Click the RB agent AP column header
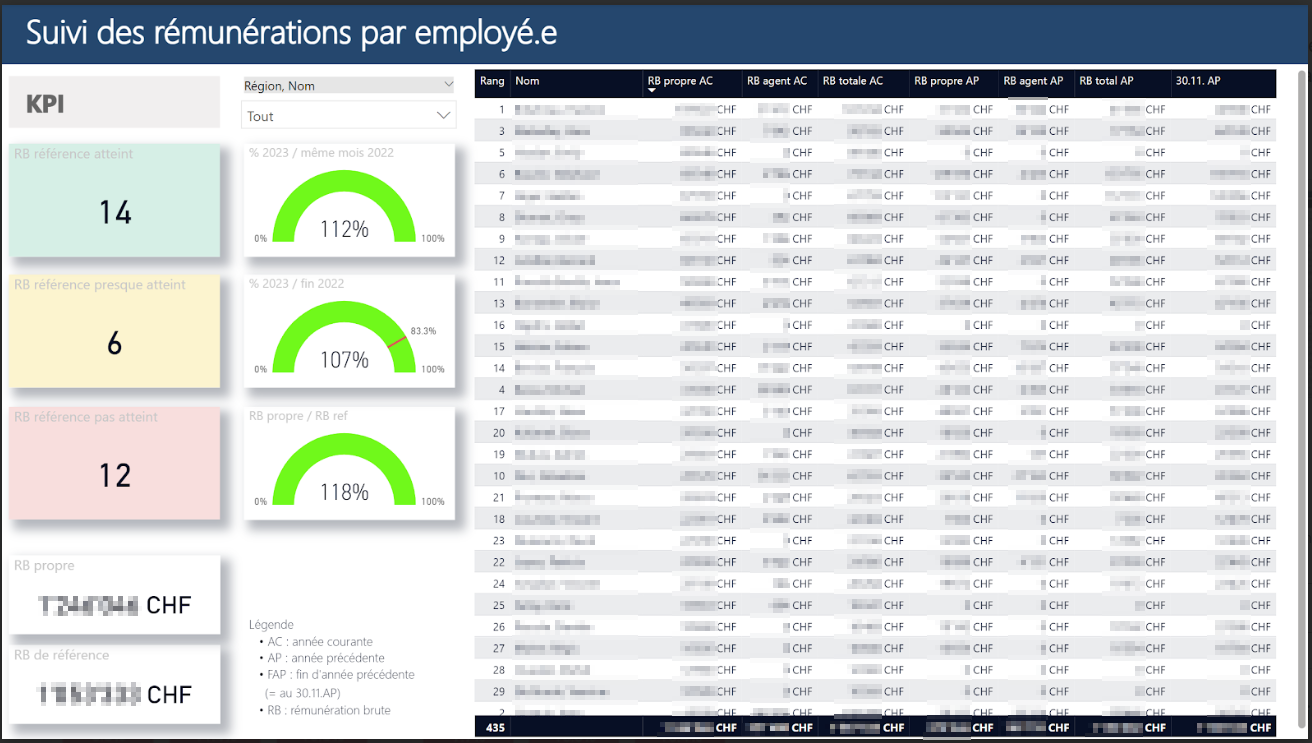This screenshot has height=743, width=1312. coord(1033,81)
